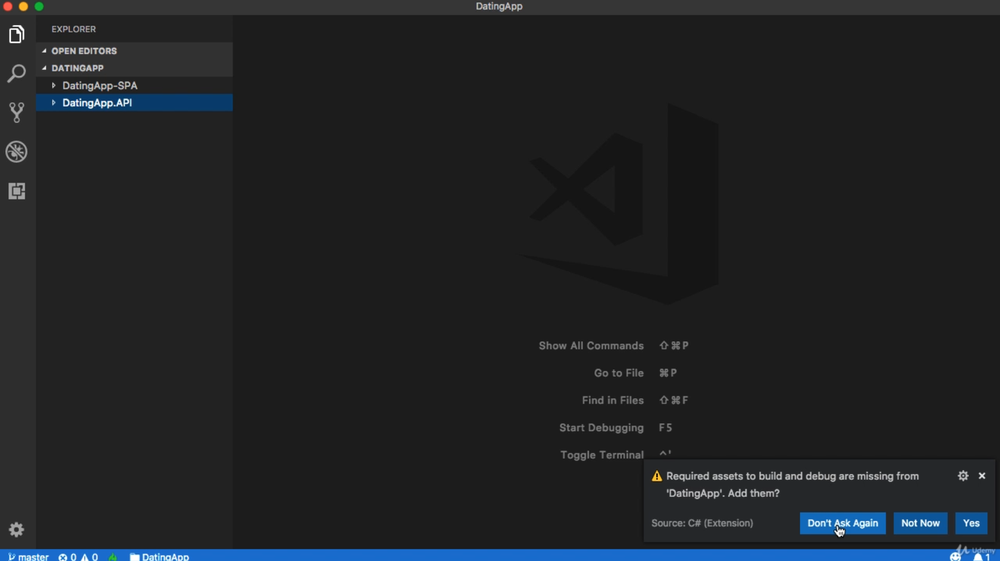Click the 'Go to File' hint text
This screenshot has width=1000, height=561.
point(619,373)
